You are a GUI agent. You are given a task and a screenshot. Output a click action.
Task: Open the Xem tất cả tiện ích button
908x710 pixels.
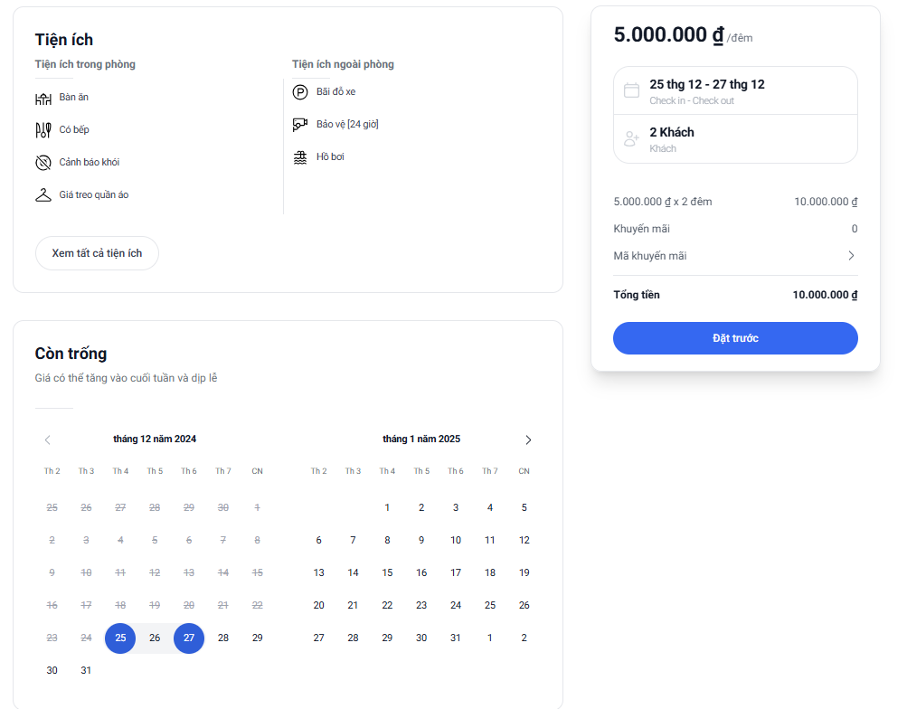click(97, 253)
